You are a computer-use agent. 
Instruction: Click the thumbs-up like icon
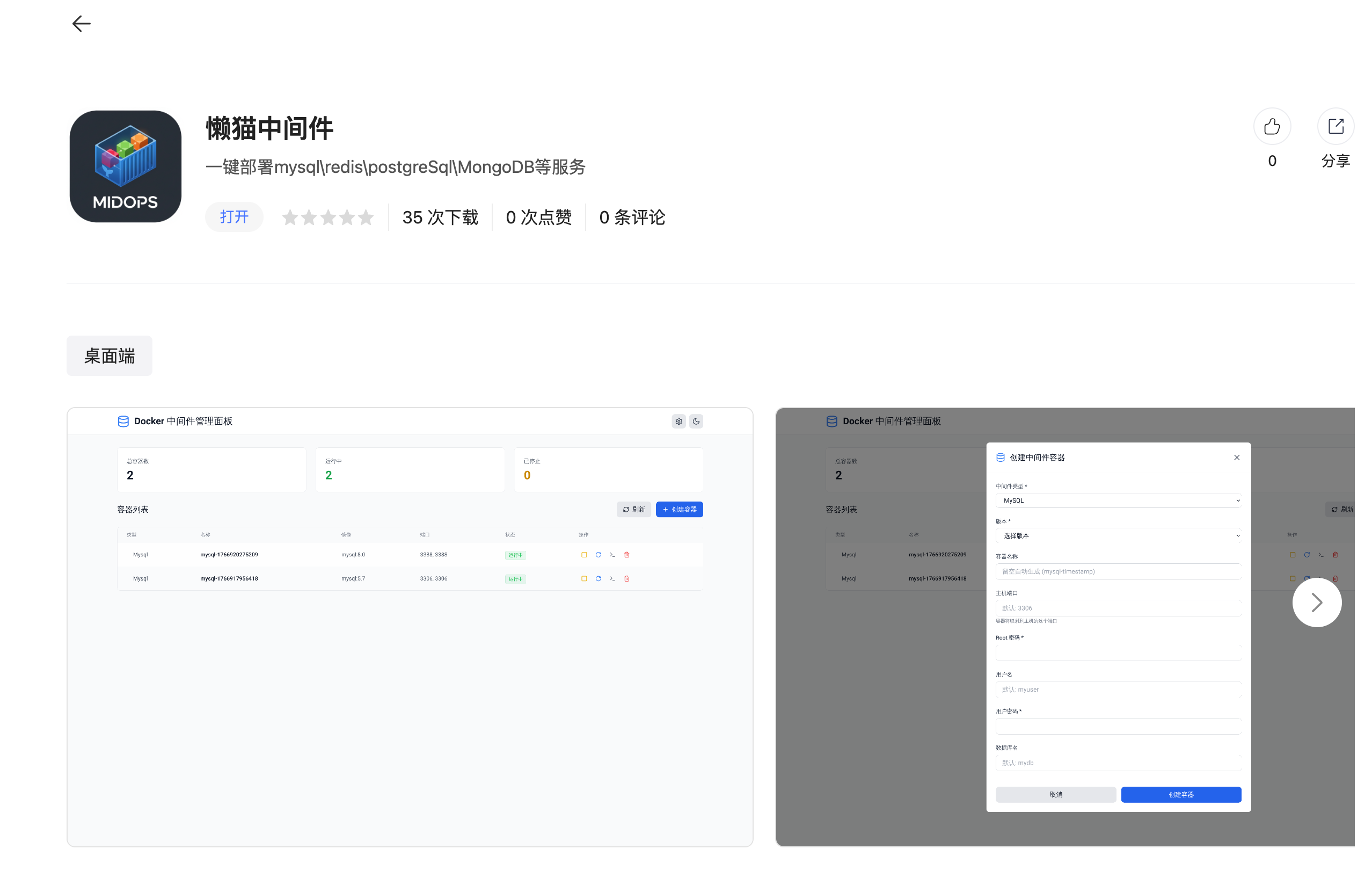pos(1271,127)
